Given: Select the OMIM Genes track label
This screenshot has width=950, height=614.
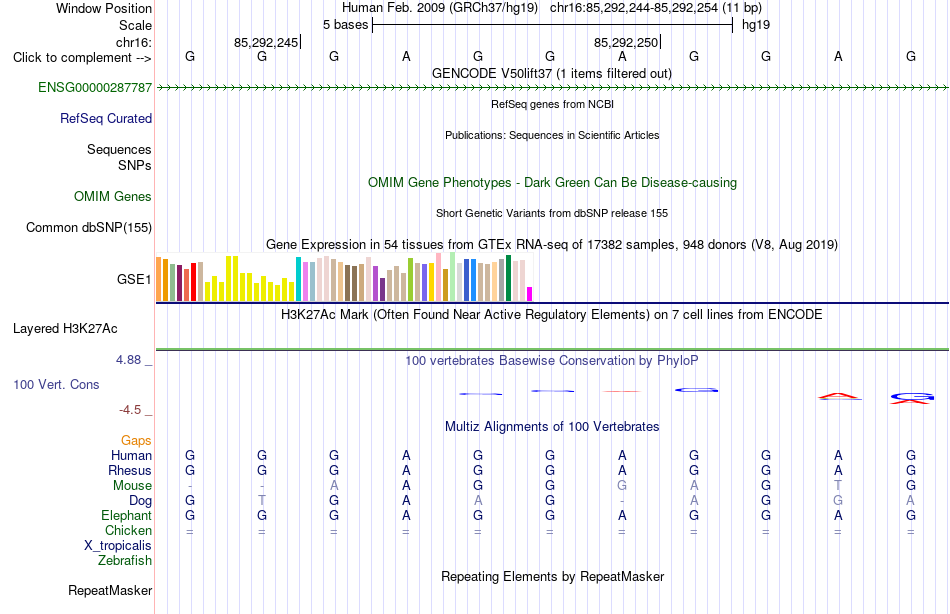Looking at the screenshot, I should (x=112, y=196).
